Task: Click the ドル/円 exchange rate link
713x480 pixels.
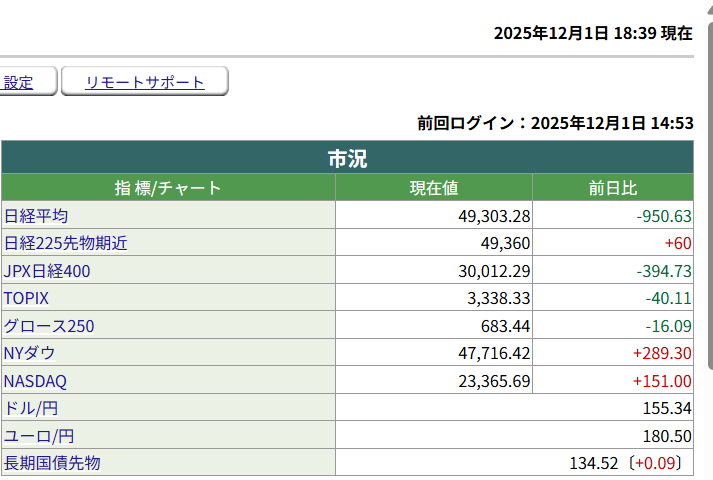Action: (x=29, y=408)
